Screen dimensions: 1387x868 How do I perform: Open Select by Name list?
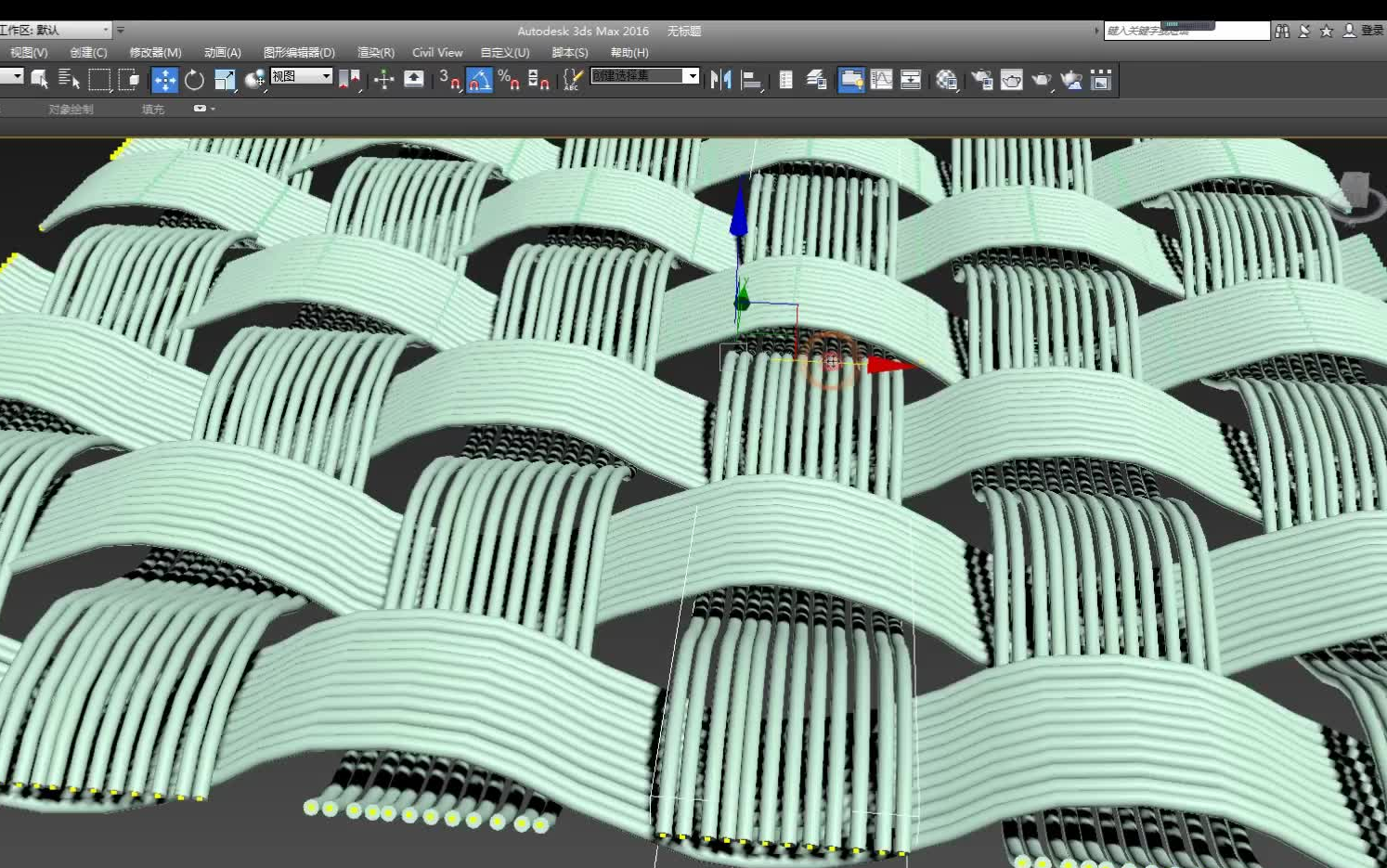click(x=69, y=80)
